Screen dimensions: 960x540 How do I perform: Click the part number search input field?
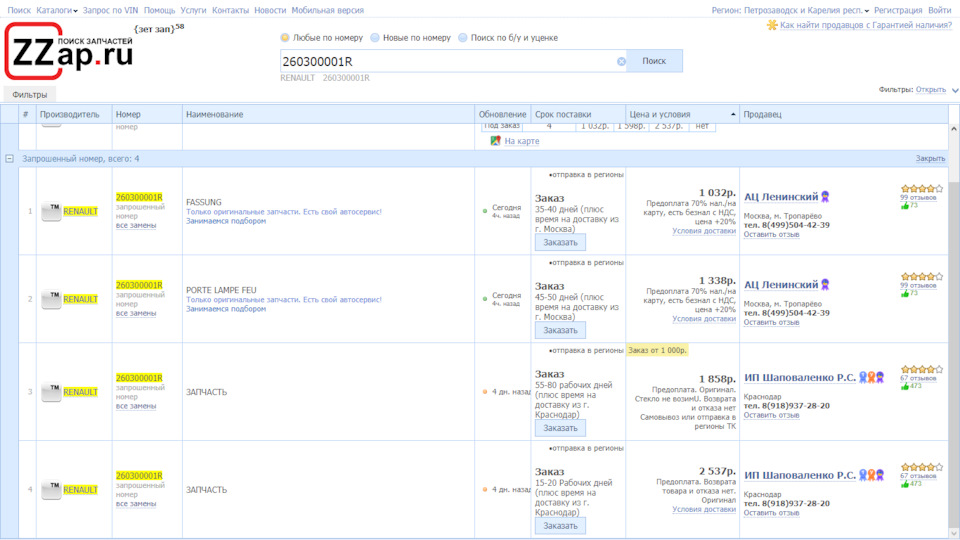point(448,61)
